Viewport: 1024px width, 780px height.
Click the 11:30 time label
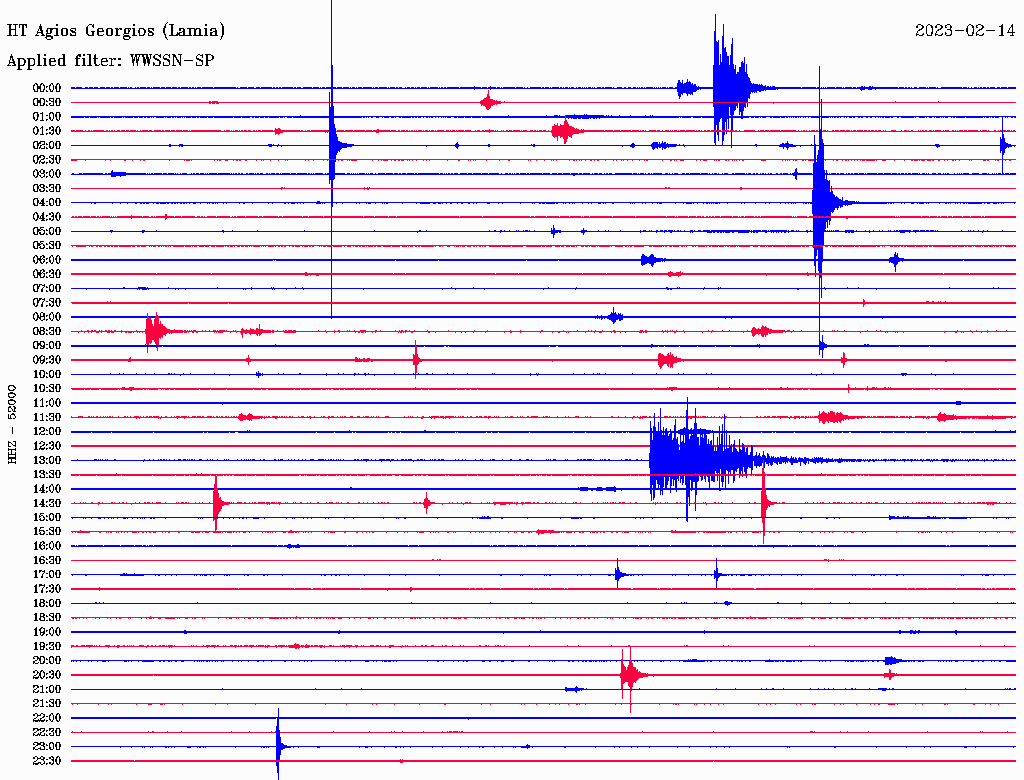47,417
